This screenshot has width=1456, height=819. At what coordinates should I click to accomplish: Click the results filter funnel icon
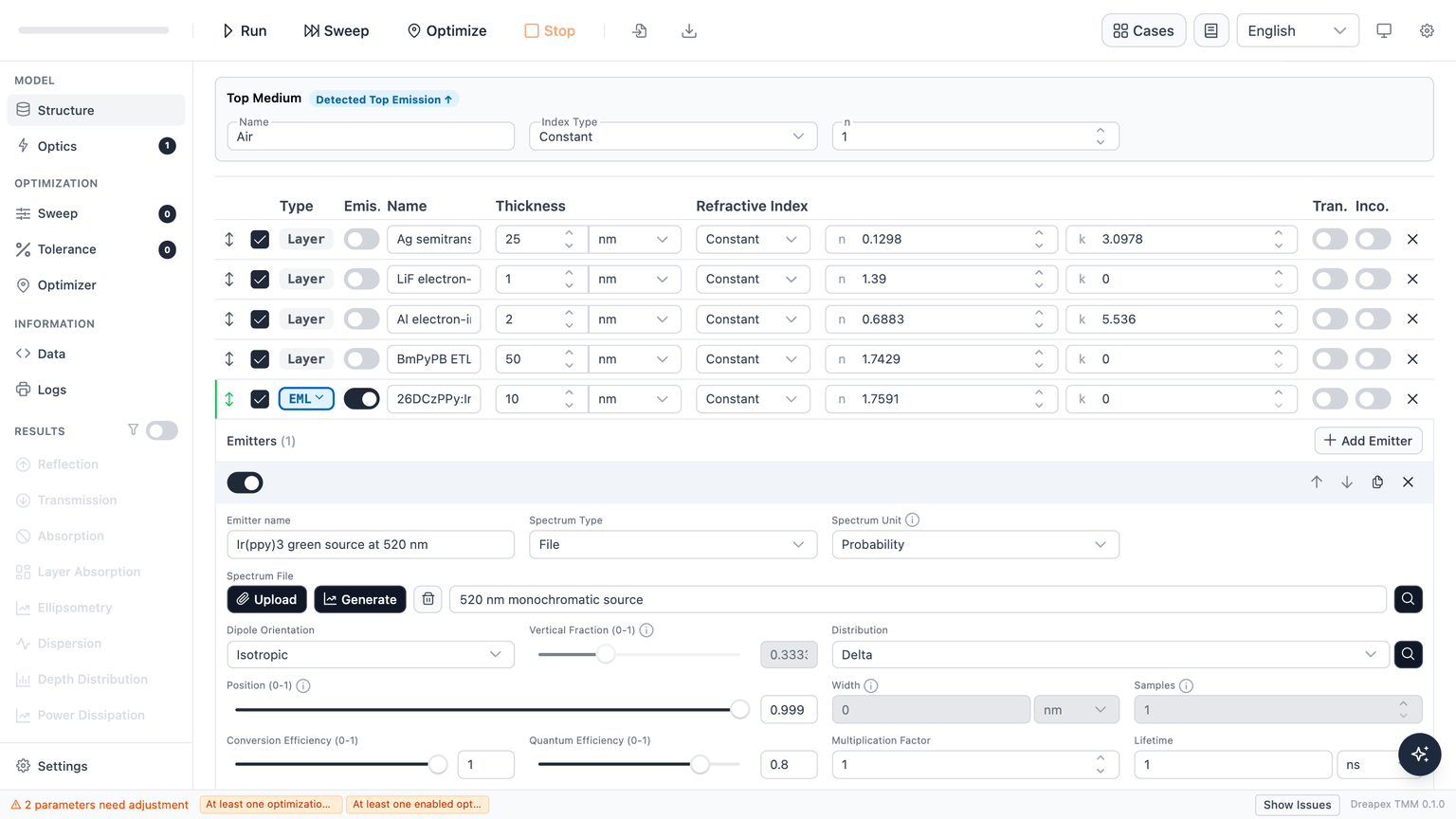click(x=133, y=430)
